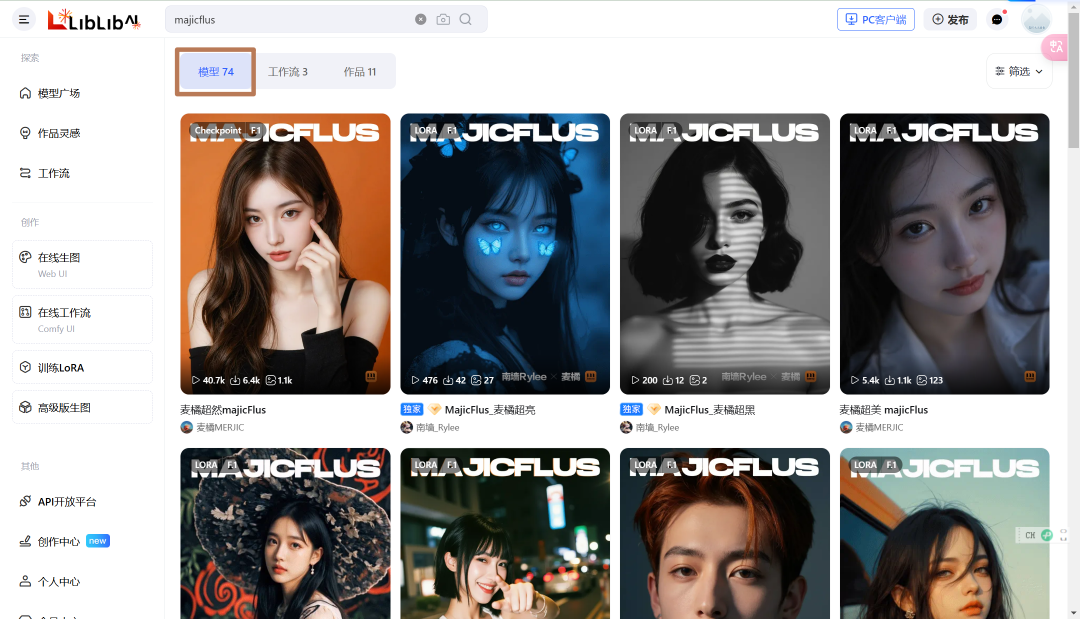Open the navigation hamburger menu
The image size is (1080, 619).
[x=23, y=19]
